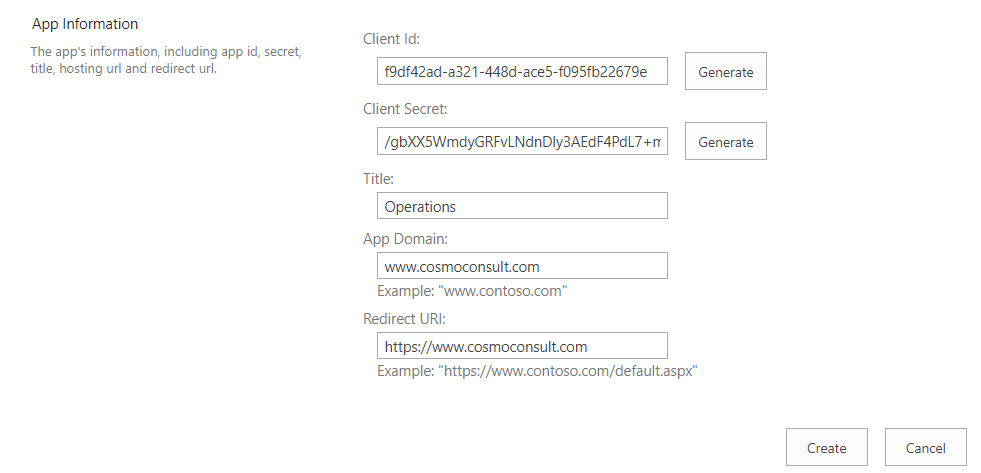Focus the Client Secret input field
Screen dimensions: 981x473
522,142
